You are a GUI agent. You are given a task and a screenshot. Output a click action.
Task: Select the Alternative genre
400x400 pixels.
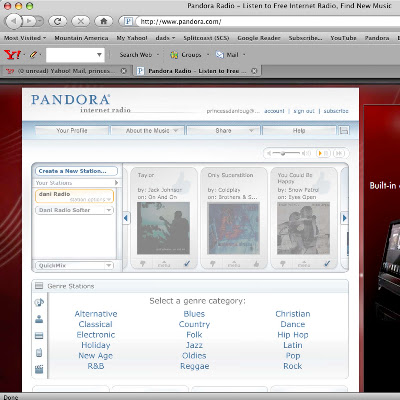click(96, 314)
